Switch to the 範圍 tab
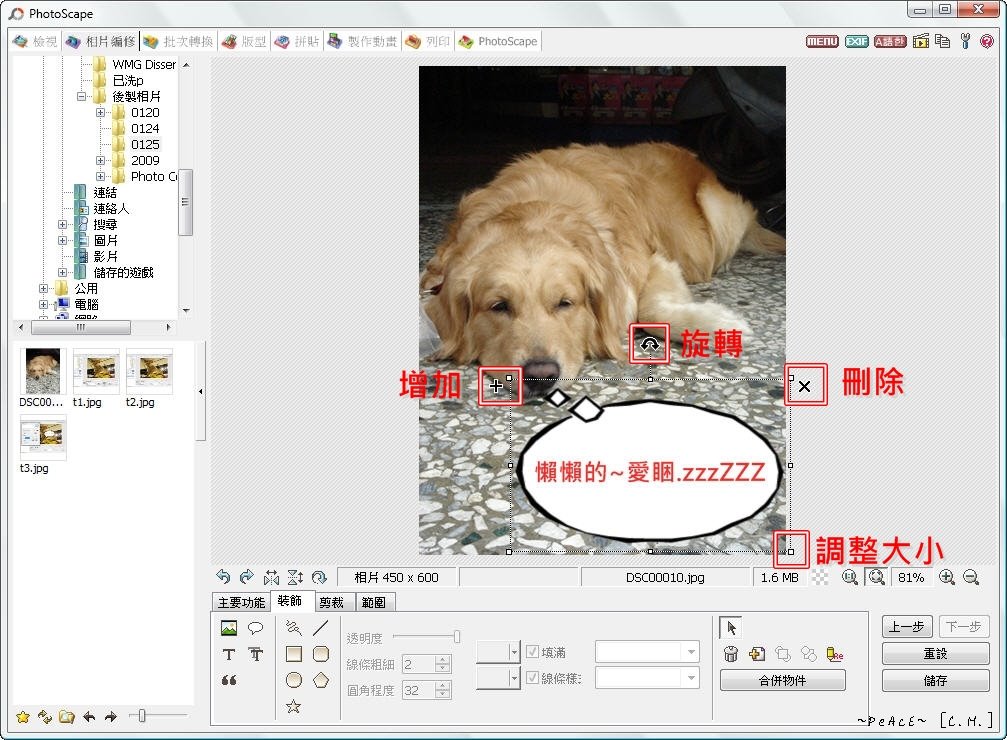The height and width of the screenshot is (740, 1007). pyautogui.click(x=374, y=602)
